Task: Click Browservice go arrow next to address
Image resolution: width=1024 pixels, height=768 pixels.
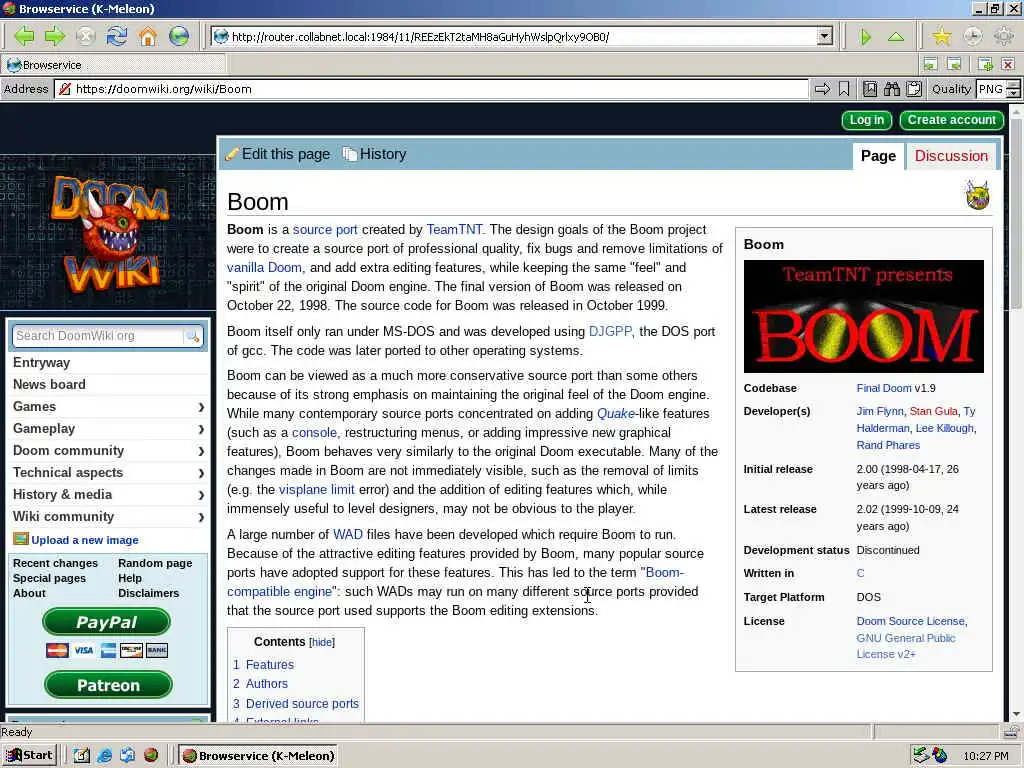Action: [822, 89]
